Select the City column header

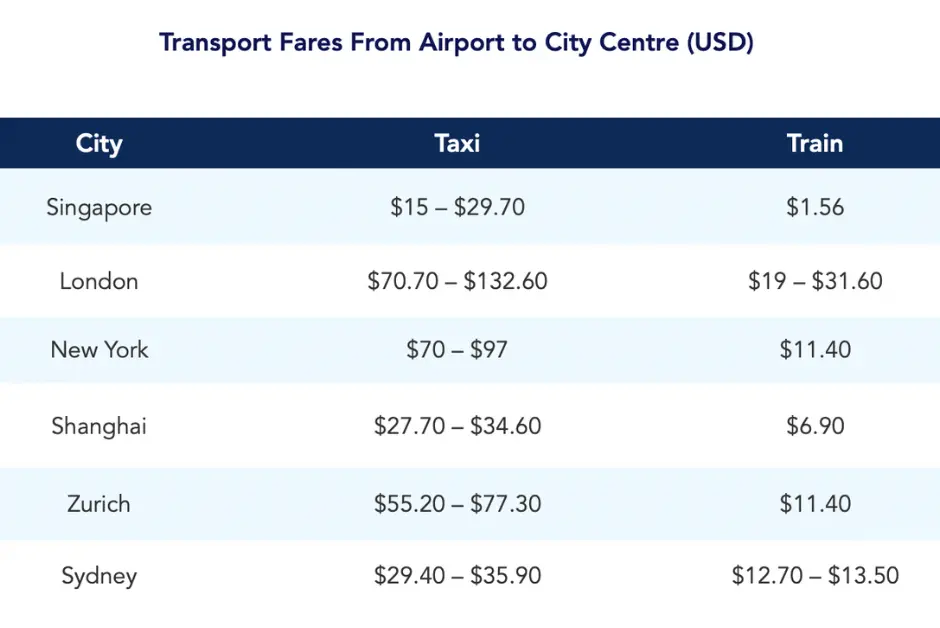point(99,143)
